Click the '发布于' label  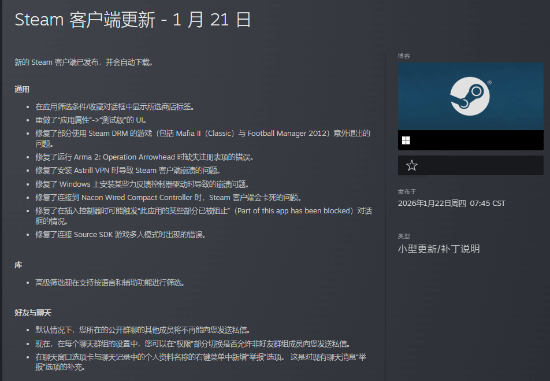[x=407, y=192]
